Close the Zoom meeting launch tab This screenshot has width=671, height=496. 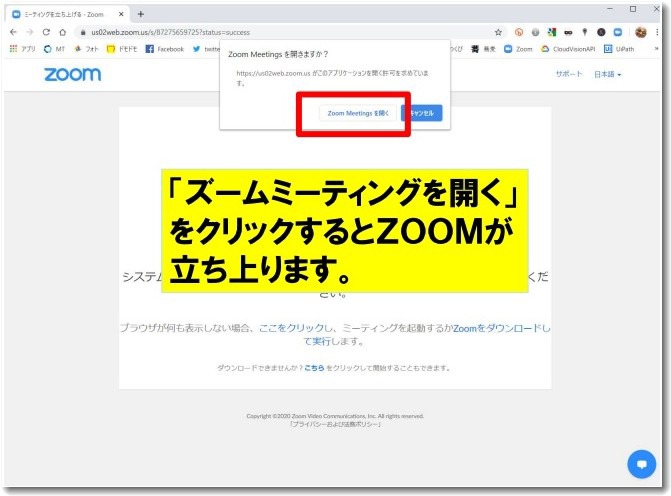121,14
